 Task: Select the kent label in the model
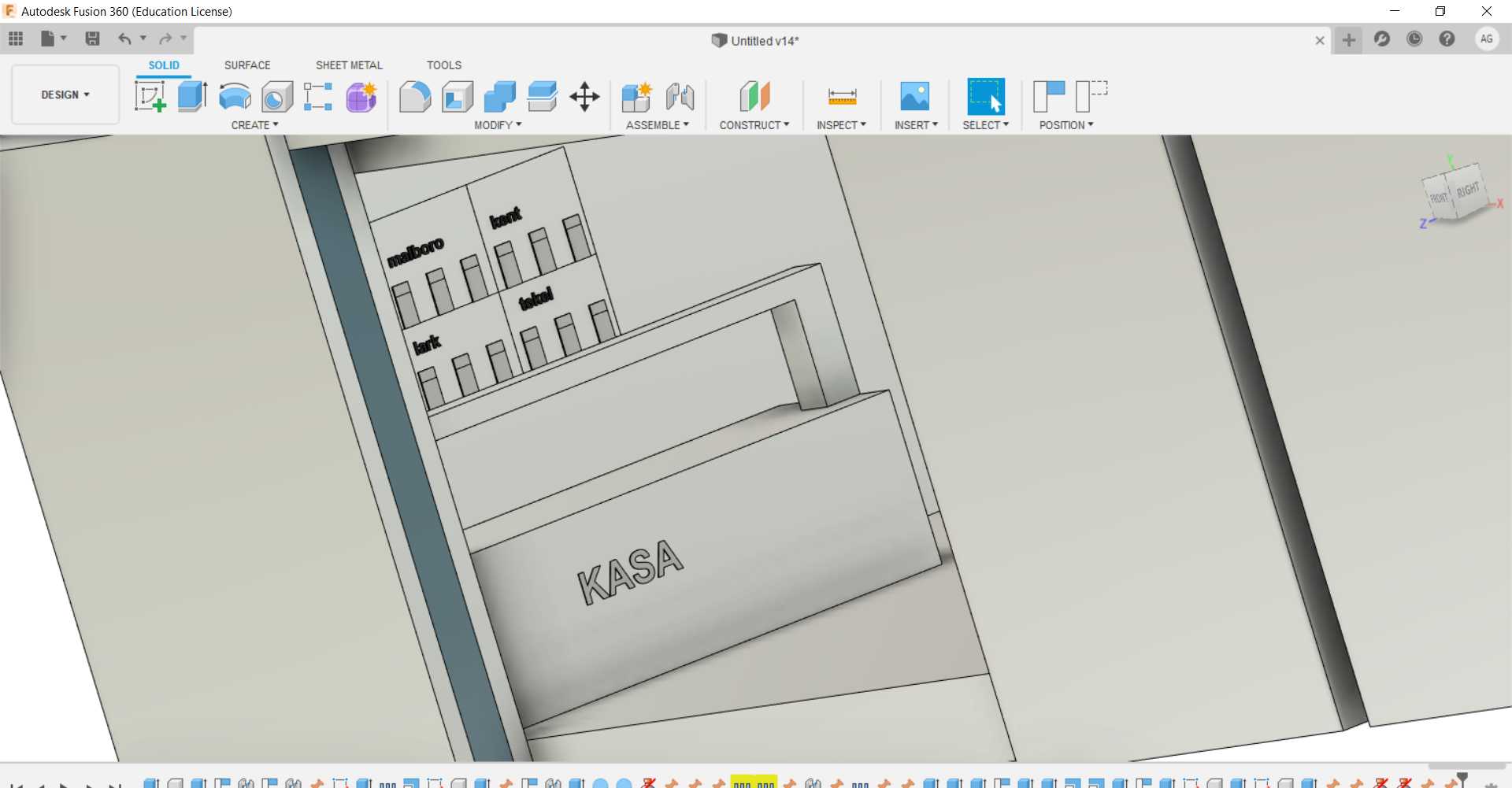(506, 216)
